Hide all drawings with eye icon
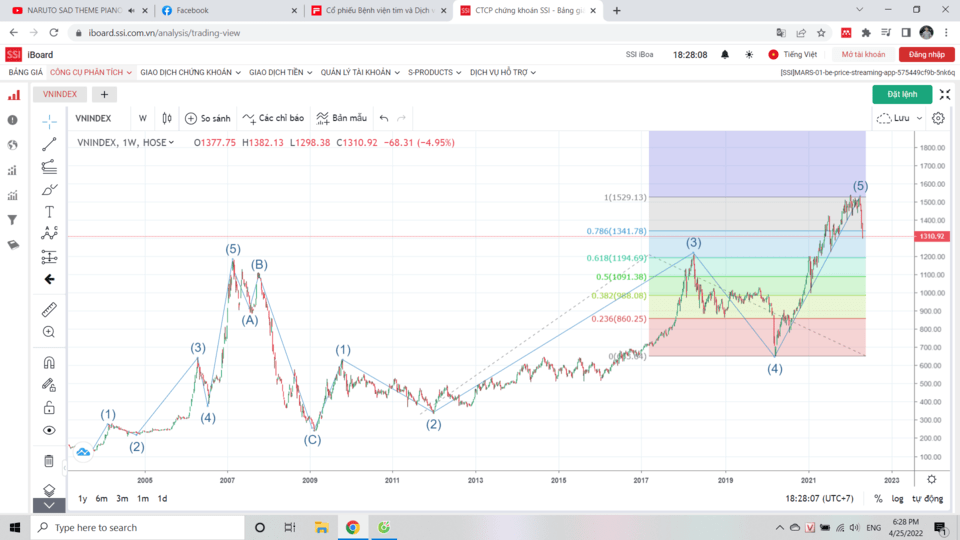Viewport: 960px width, 540px height. [49, 430]
